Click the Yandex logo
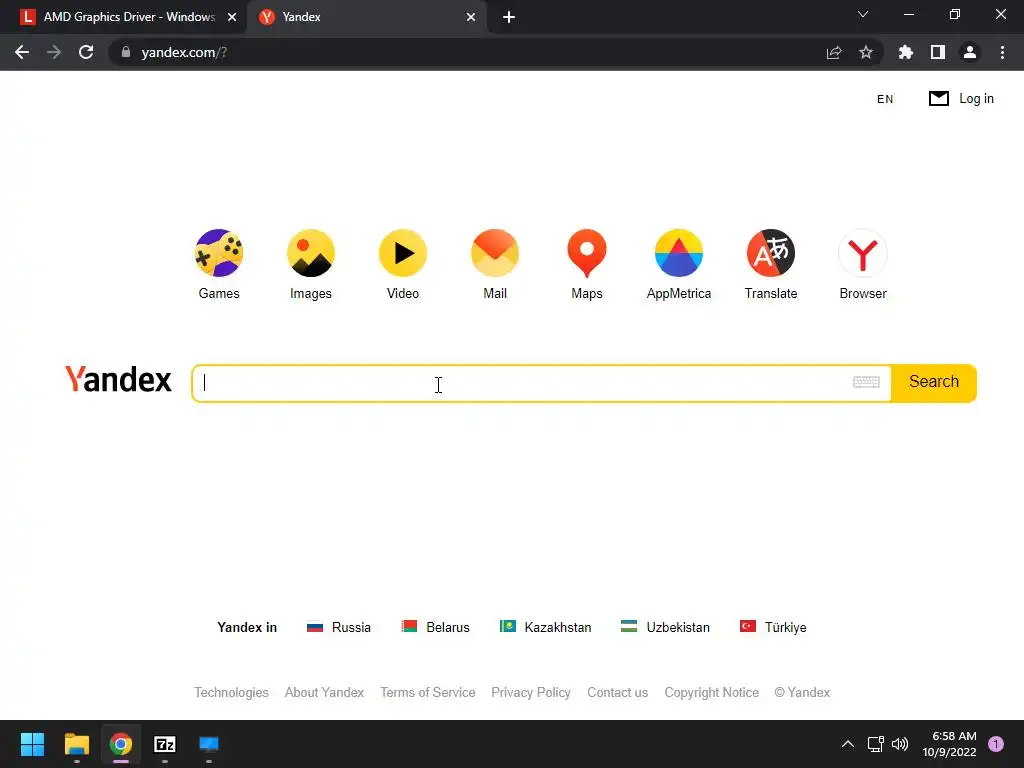The image size is (1024, 768). click(x=118, y=379)
